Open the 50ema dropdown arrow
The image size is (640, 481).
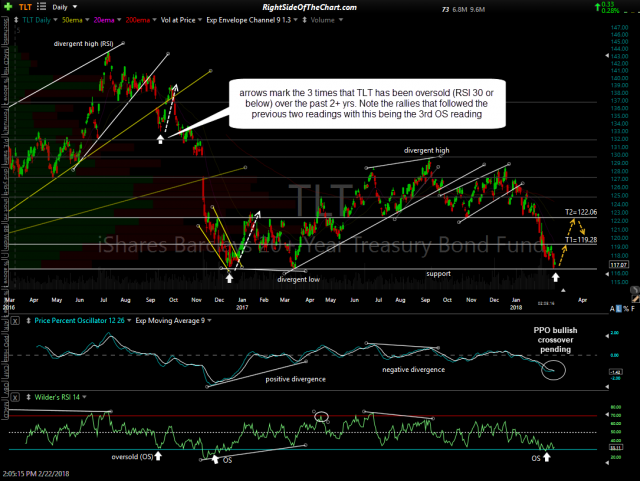[87, 20]
